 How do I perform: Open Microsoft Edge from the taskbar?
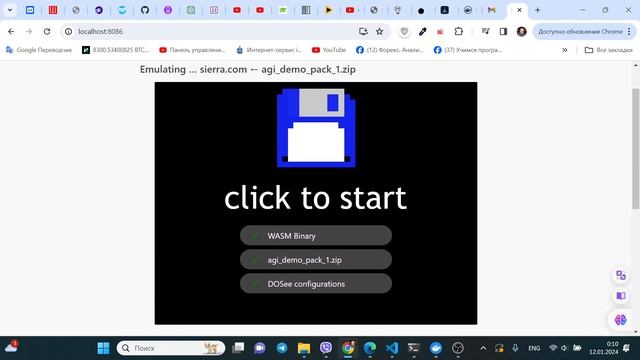pyautogui.click(x=370, y=348)
